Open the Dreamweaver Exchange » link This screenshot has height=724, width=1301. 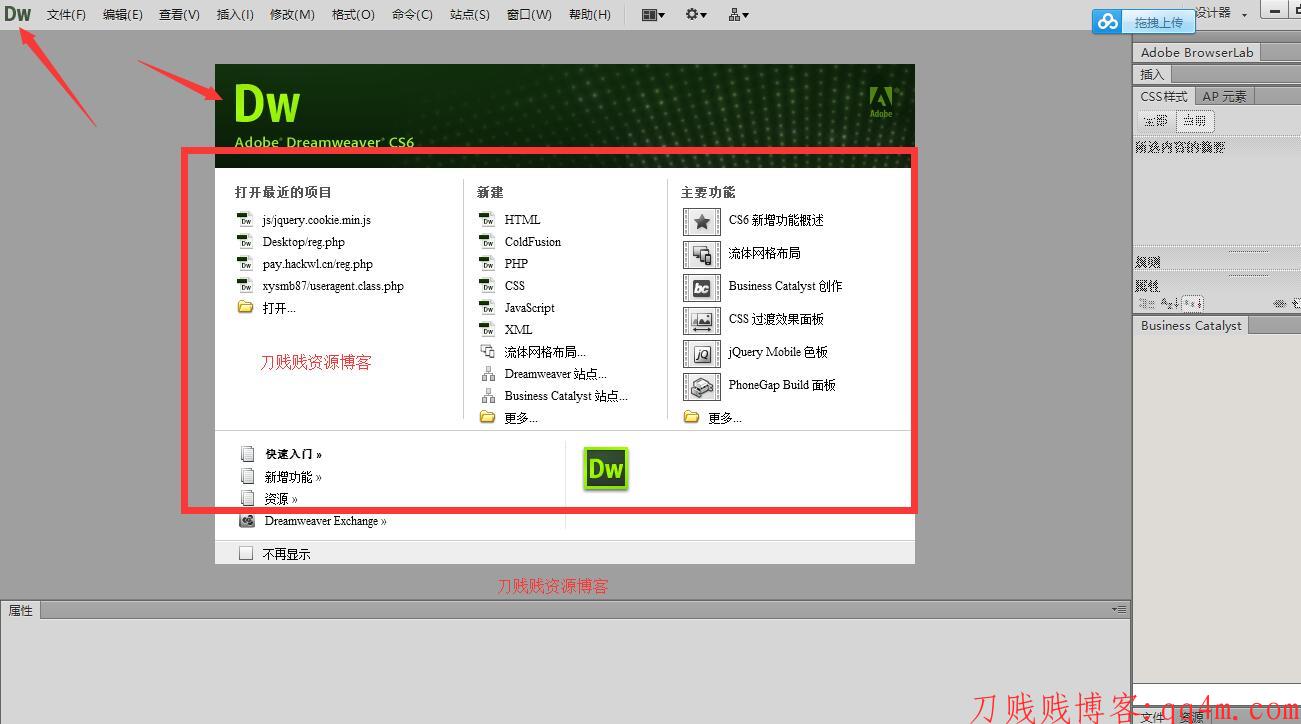pos(325,521)
